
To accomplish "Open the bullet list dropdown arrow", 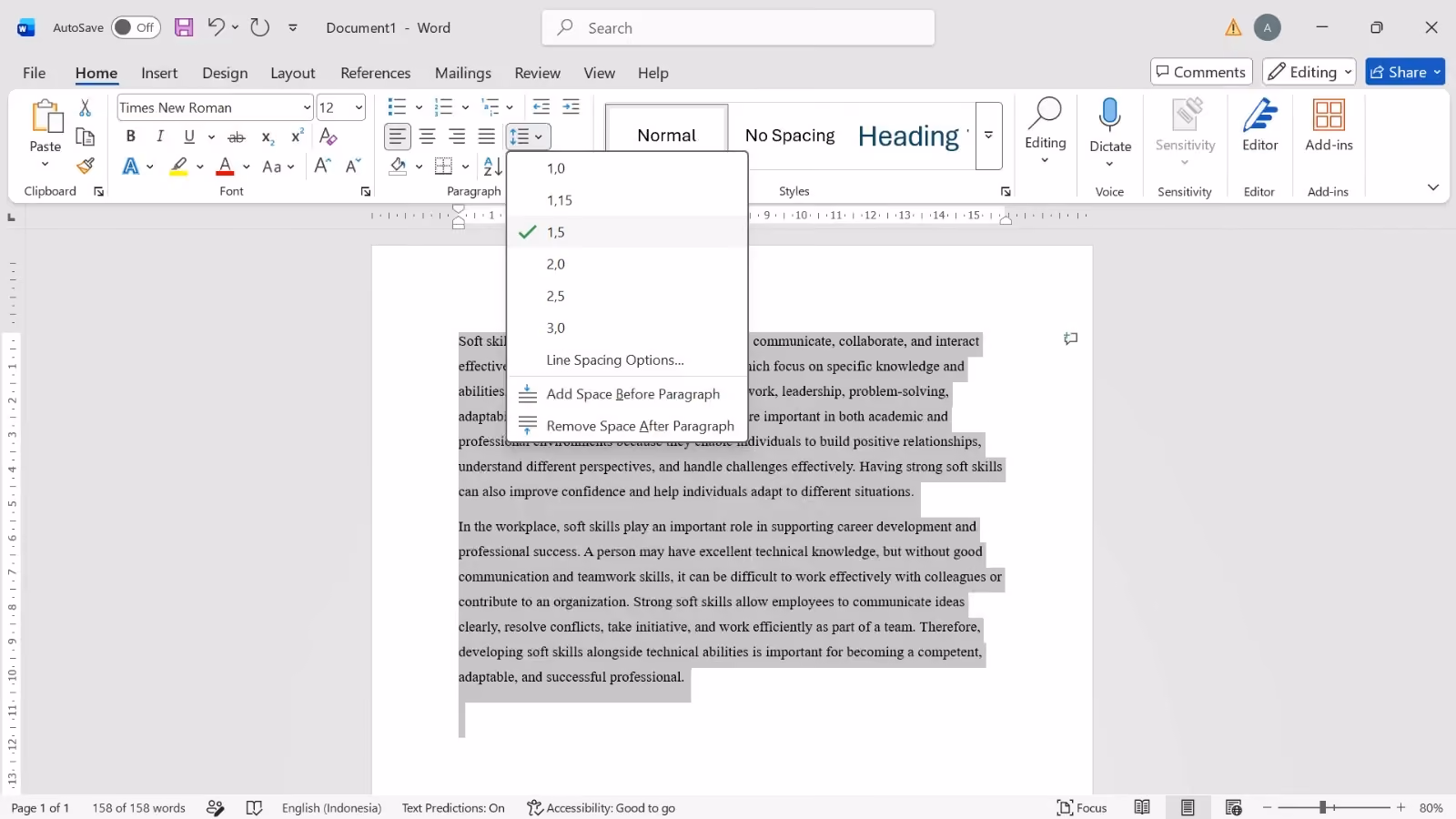I will coord(419,107).
